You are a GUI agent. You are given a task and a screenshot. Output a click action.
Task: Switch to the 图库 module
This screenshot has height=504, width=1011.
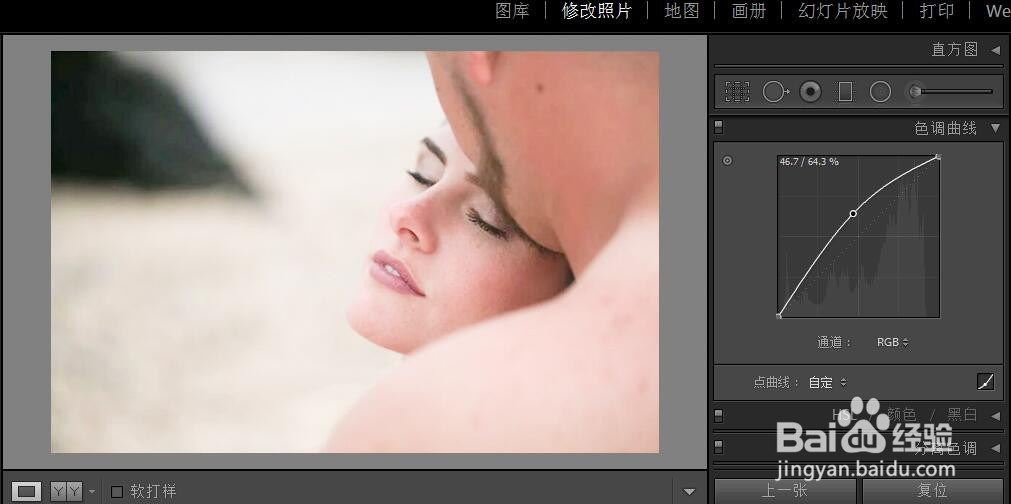click(512, 11)
